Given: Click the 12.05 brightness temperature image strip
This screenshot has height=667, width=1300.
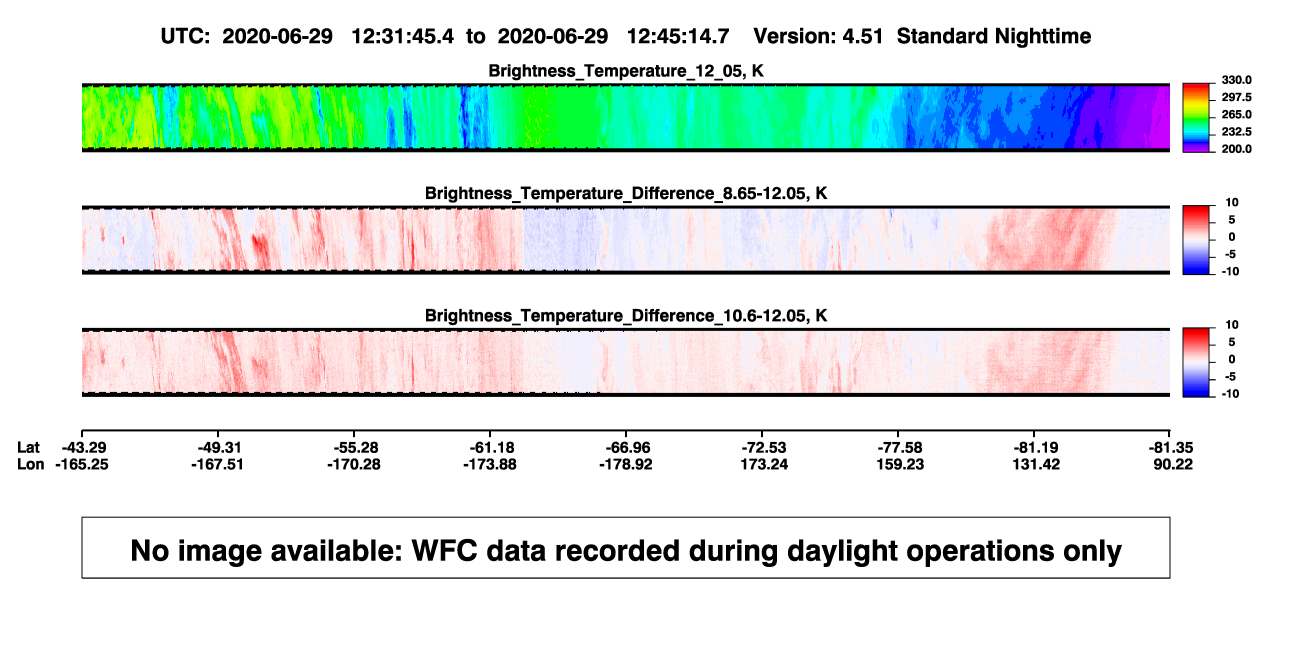Looking at the screenshot, I should pyautogui.click(x=626, y=117).
